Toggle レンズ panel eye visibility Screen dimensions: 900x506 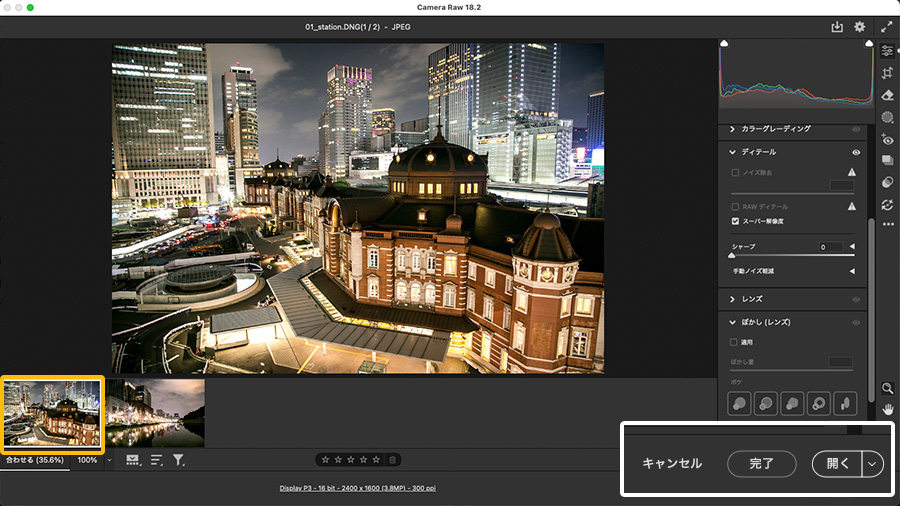point(856,299)
